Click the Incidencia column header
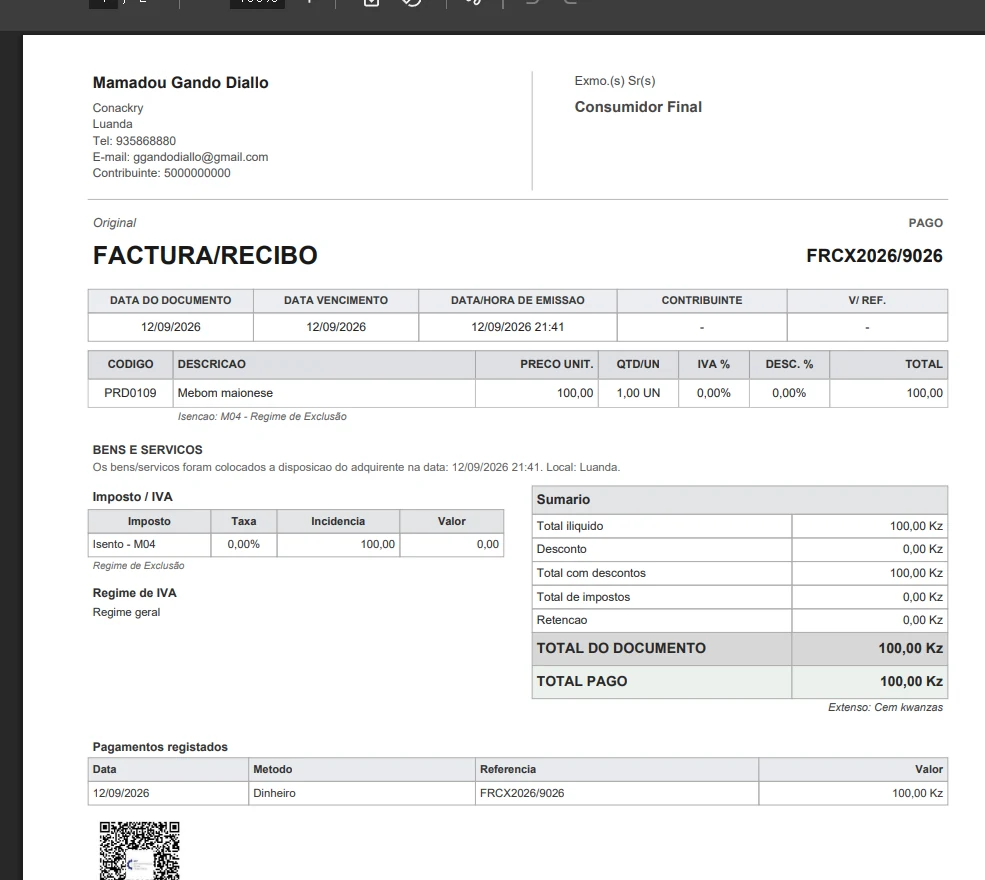985x880 pixels. 338,521
